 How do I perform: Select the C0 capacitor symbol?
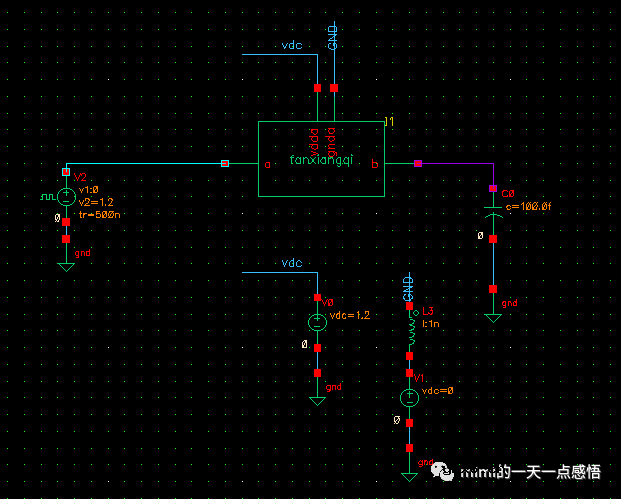tap(492, 214)
